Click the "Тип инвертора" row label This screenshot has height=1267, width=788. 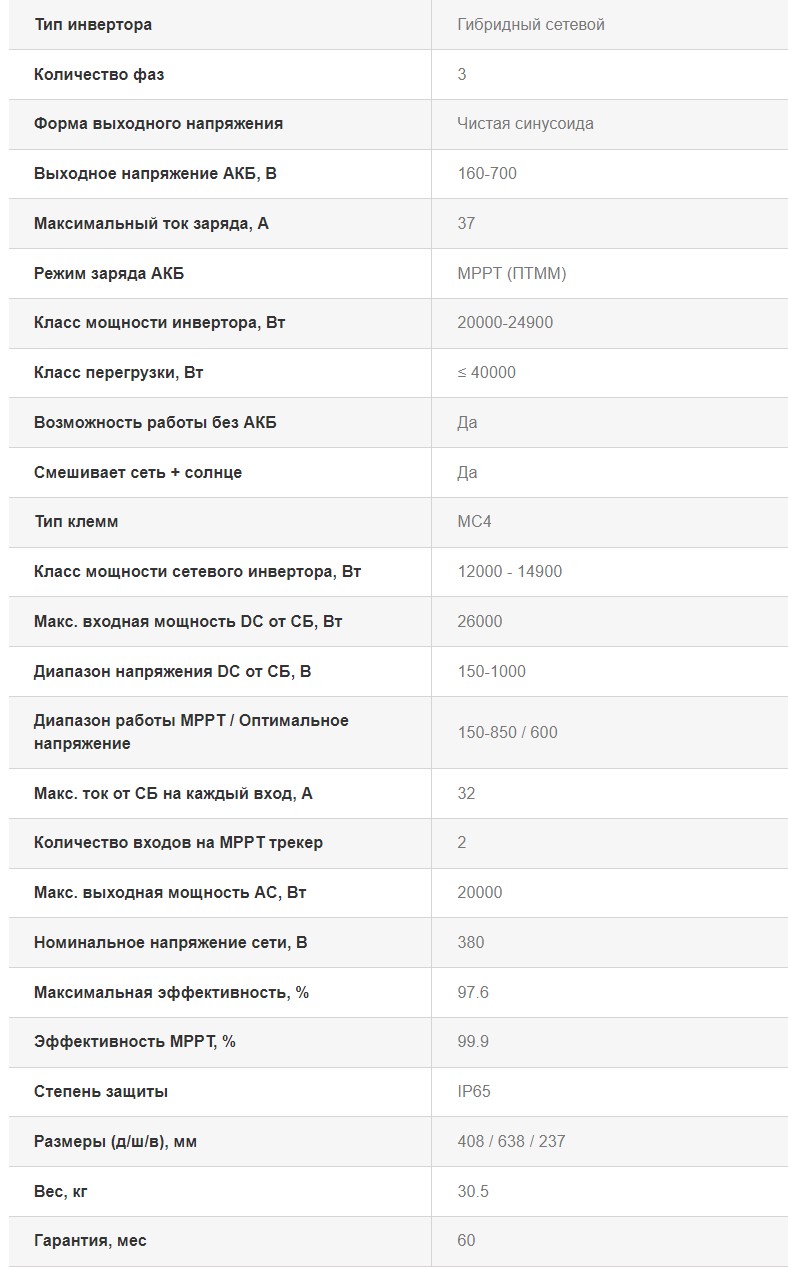click(93, 24)
